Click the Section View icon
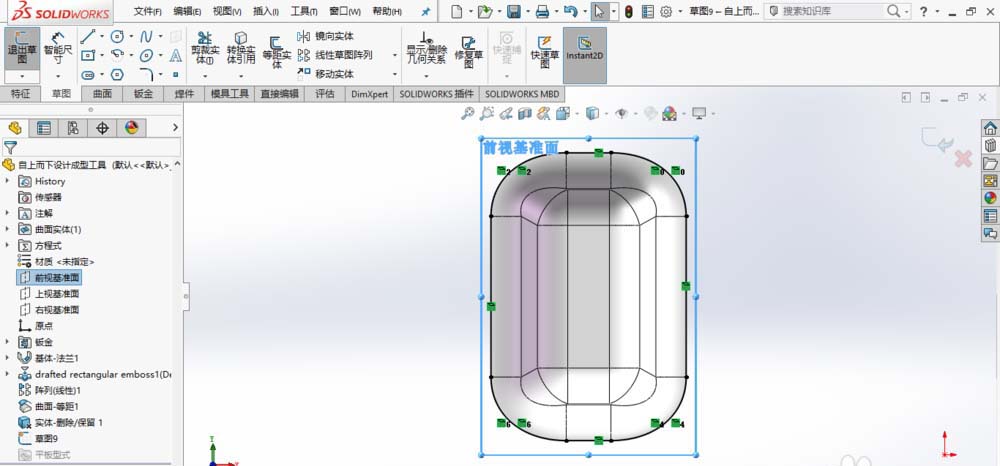Image resolution: width=1000 pixels, height=466 pixels. point(525,113)
